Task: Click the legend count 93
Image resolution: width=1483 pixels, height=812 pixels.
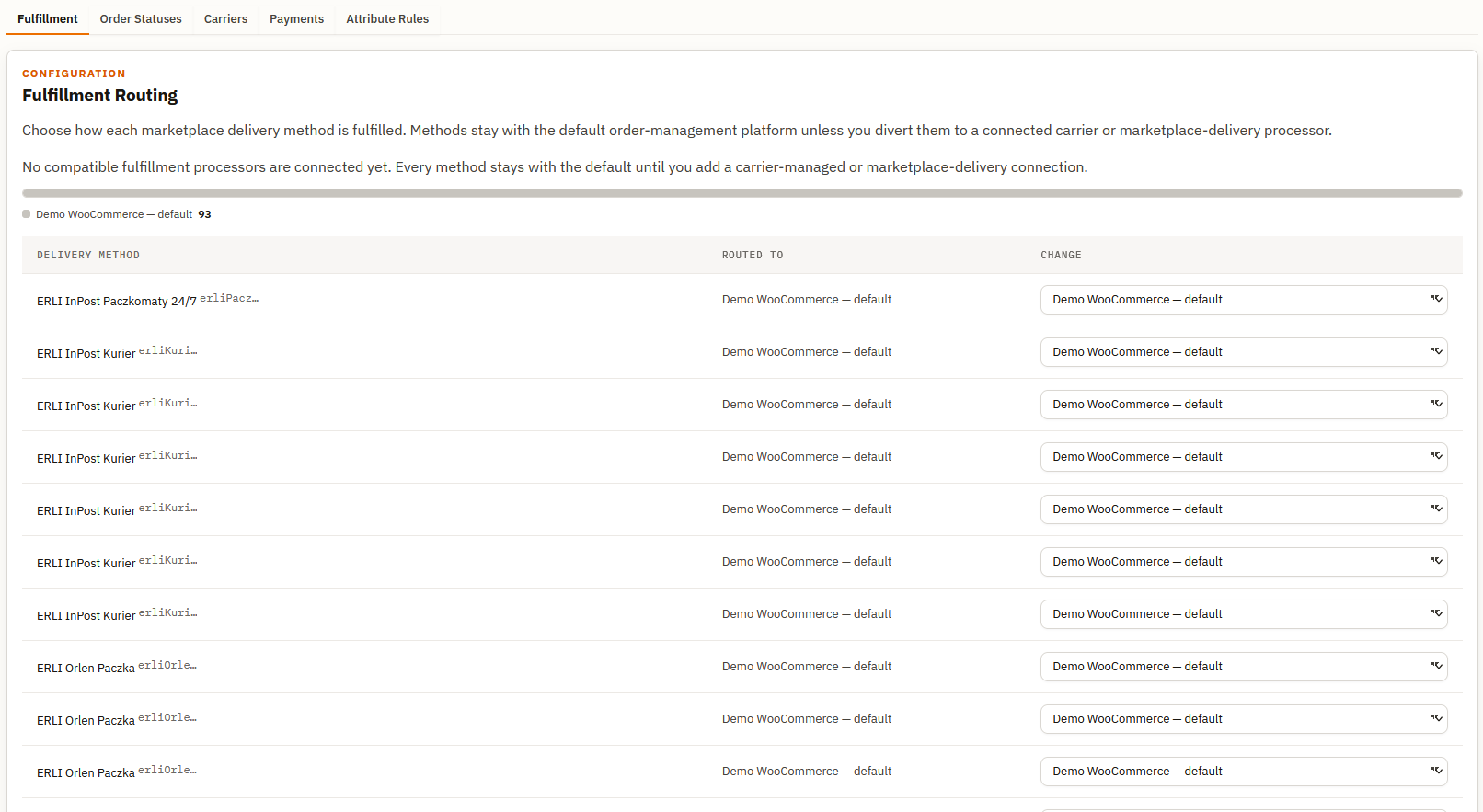Action: click(204, 214)
